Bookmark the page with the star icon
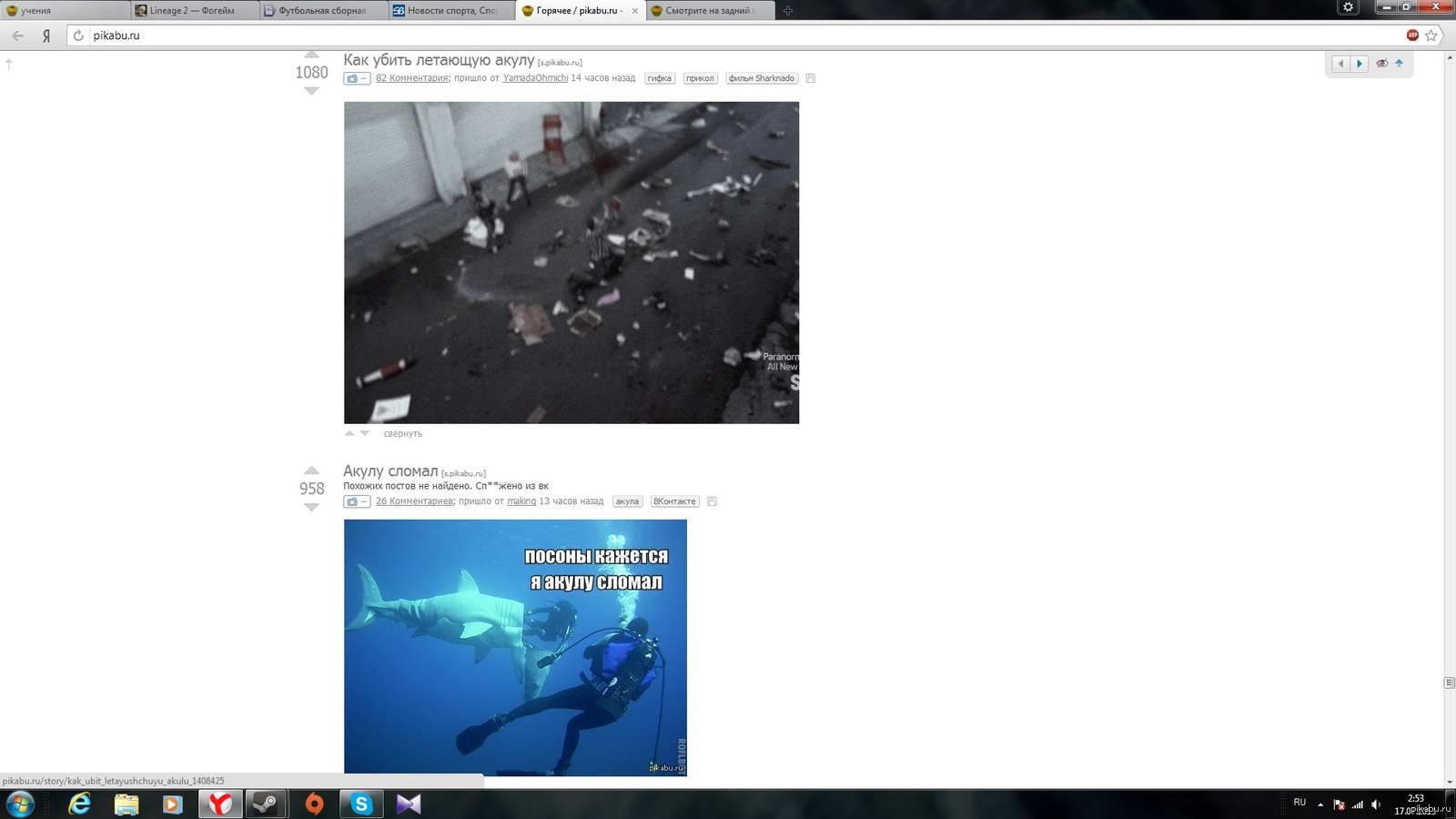This screenshot has width=1456, height=819. 1431,35
